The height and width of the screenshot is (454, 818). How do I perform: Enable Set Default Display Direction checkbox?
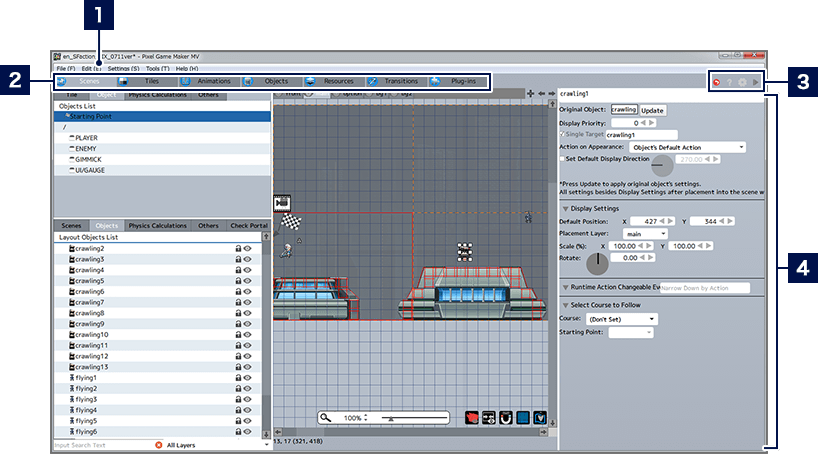coord(562,159)
